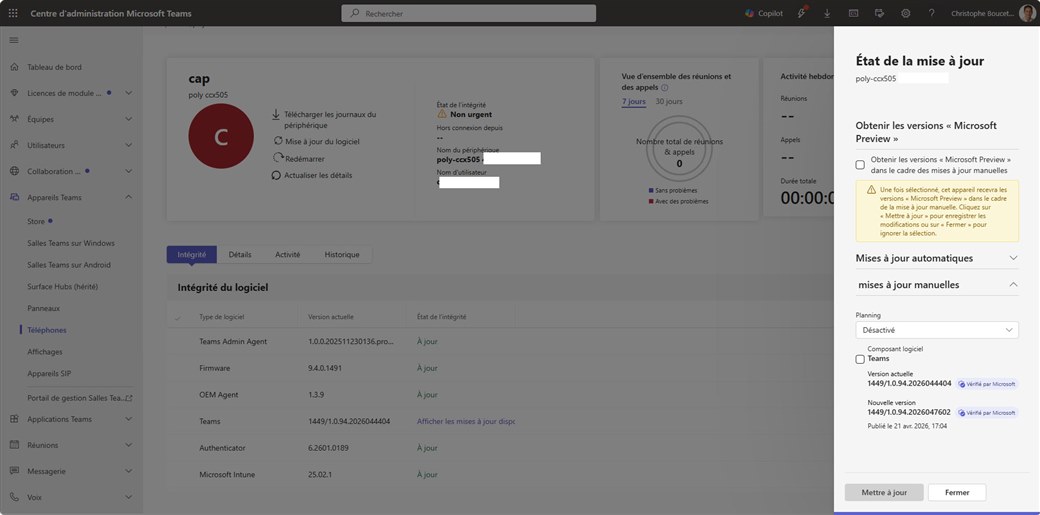Screen dimensions: 1040x515
Task: Switch to the Détails tab
Action: pos(240,255)
